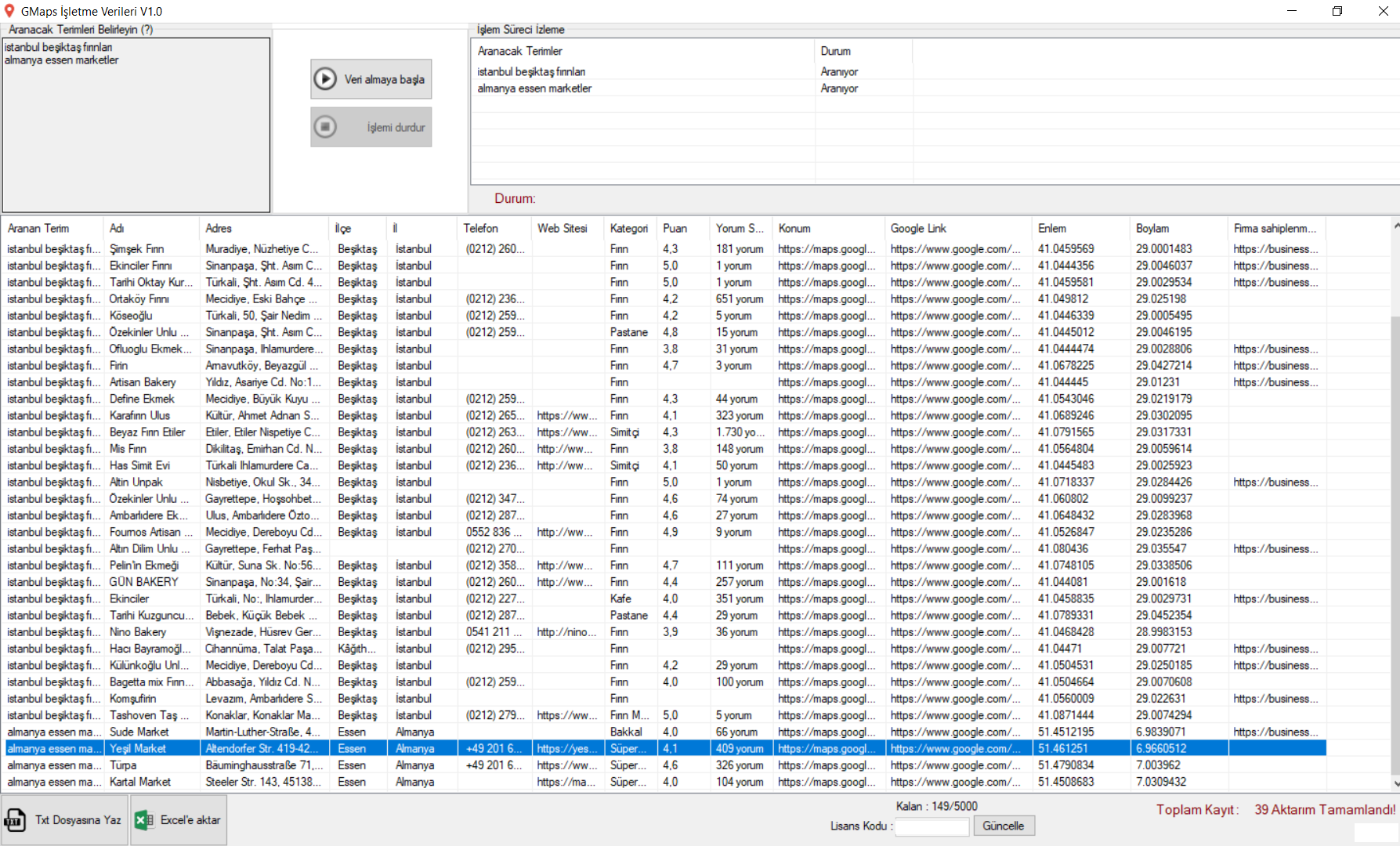
Task: Click the Txt file icon at bottom
Action: pyautogui.click(x=15, y=820)
